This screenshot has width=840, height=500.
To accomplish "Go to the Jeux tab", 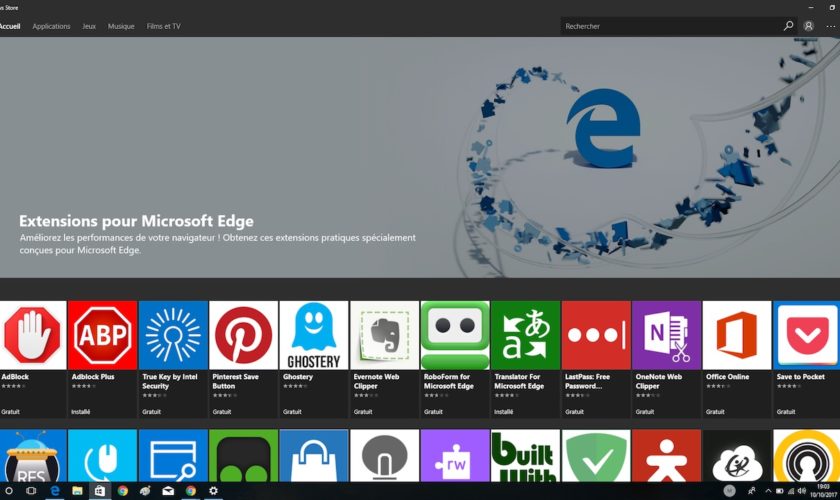I will click(x=89, y=26).
